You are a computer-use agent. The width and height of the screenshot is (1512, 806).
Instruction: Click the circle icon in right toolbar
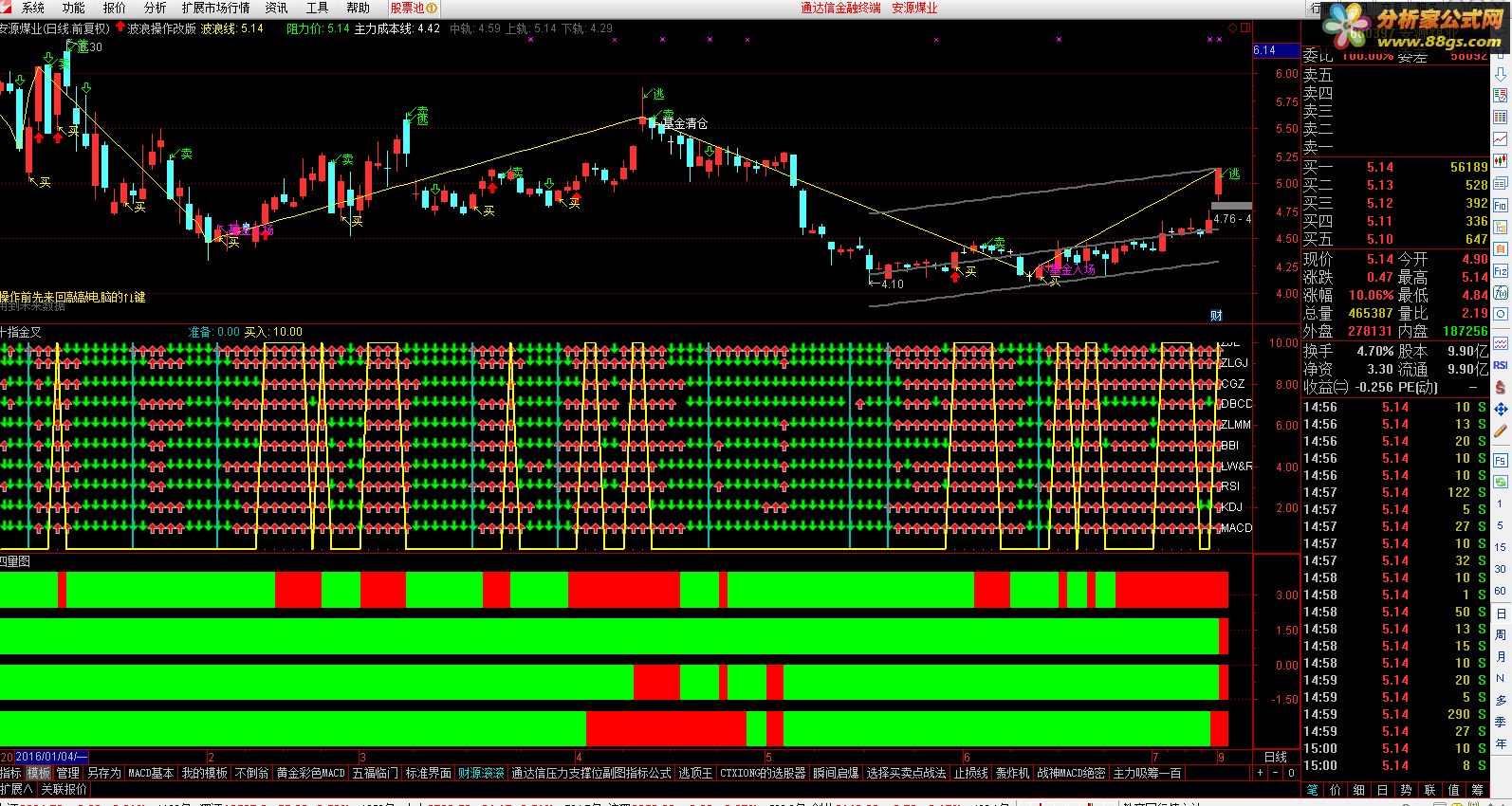tap(1500, 314)
